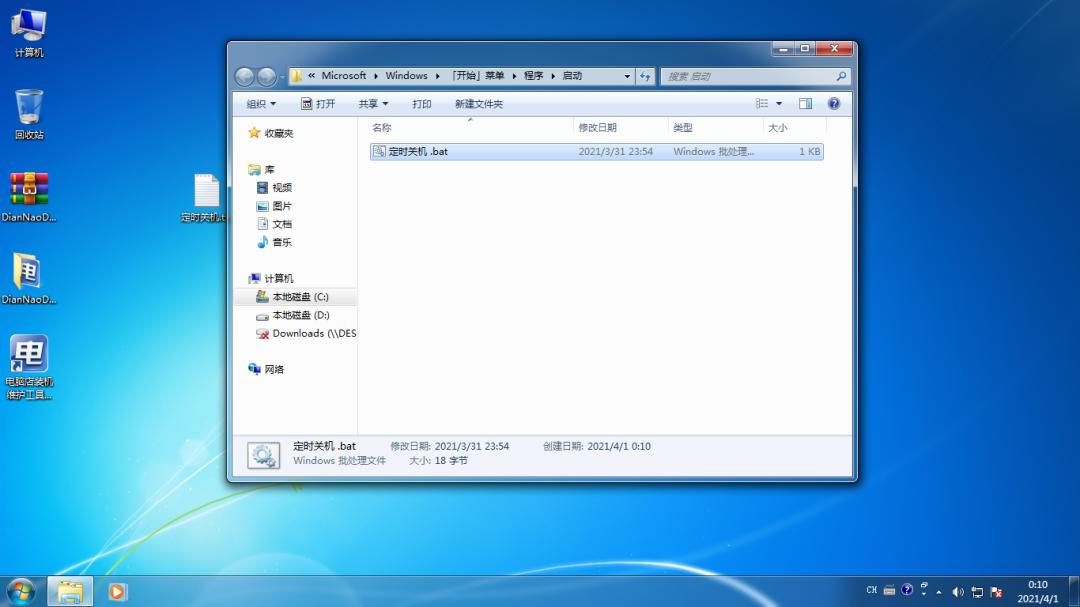
Task: Click the network status icon in the tray
Action: (979, 592)
